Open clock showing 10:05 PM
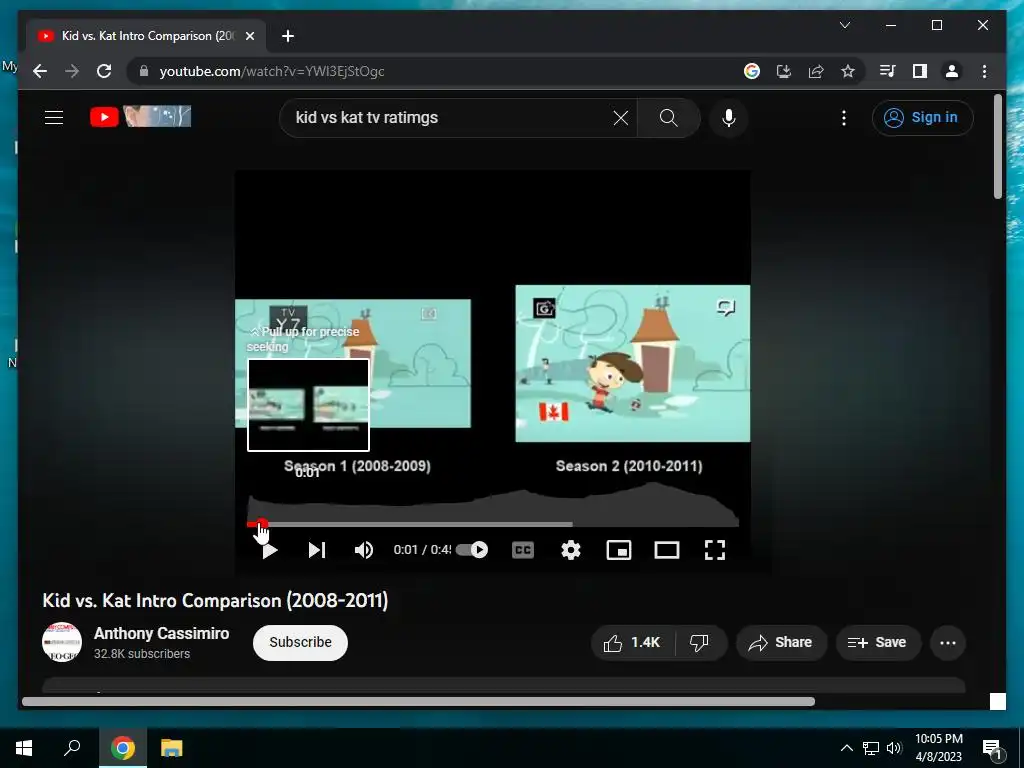Screen dimensions: 1024x768 point(938,748)
